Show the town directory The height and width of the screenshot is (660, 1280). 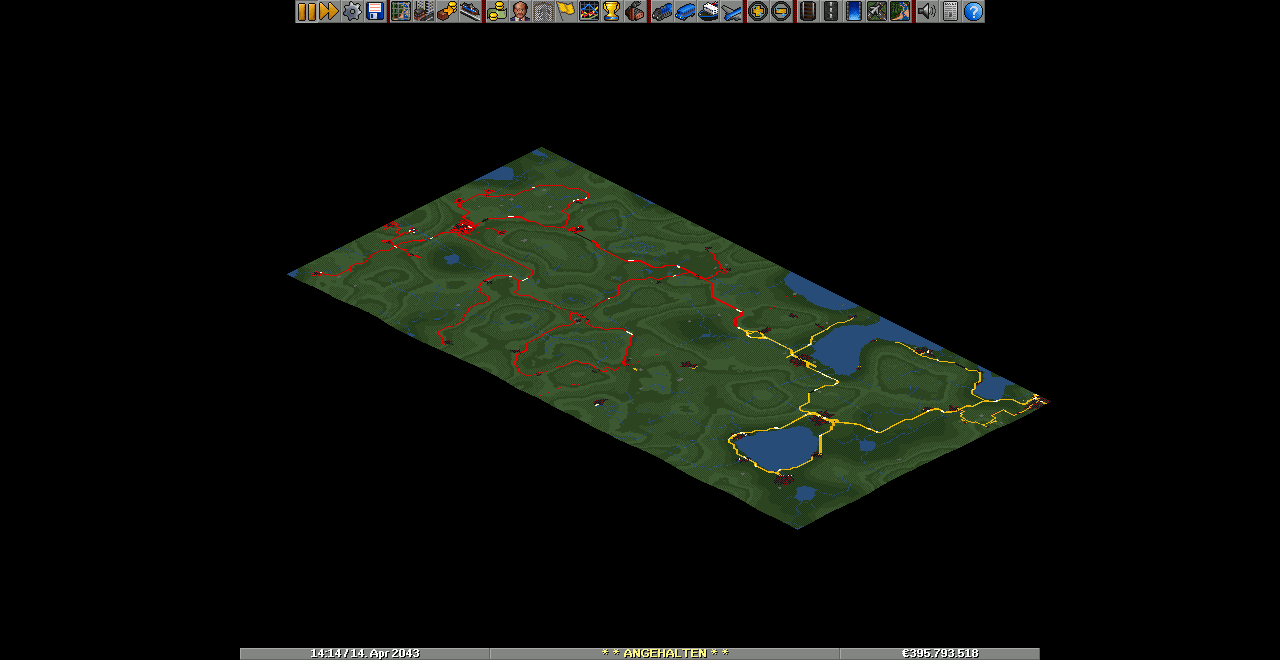coord(424,11)
